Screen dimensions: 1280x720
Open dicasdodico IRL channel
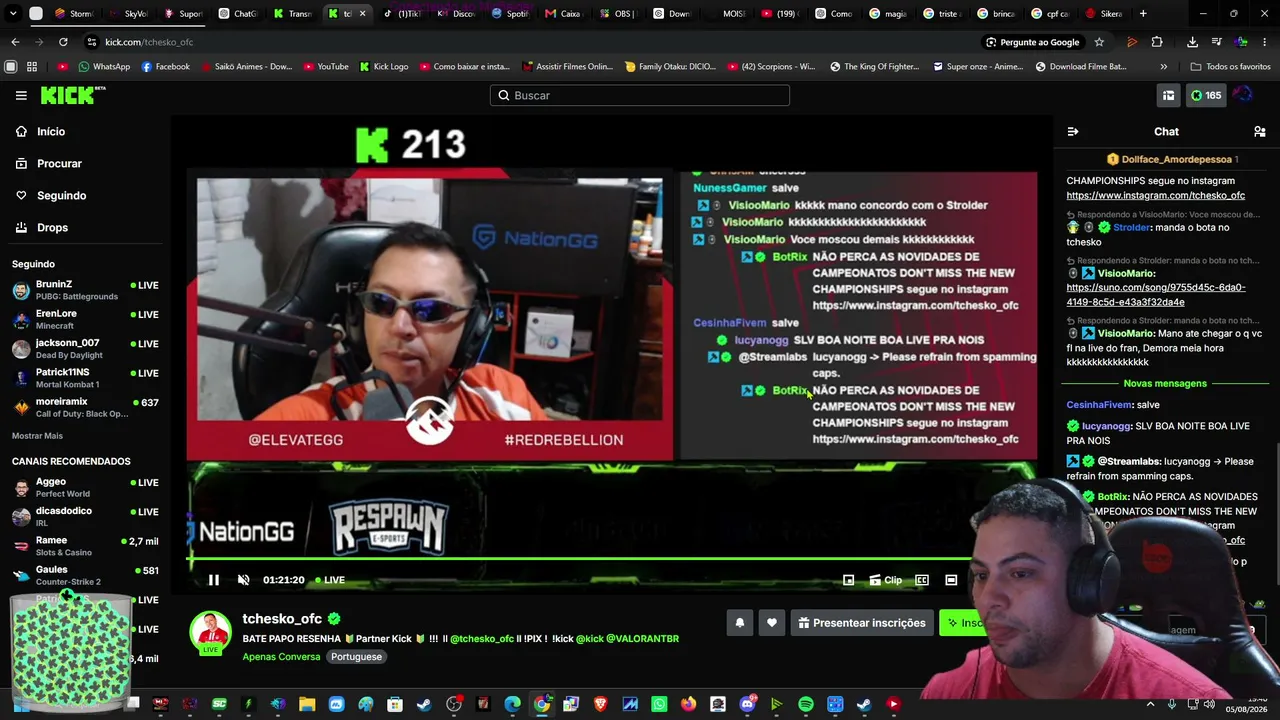point(85,516)
